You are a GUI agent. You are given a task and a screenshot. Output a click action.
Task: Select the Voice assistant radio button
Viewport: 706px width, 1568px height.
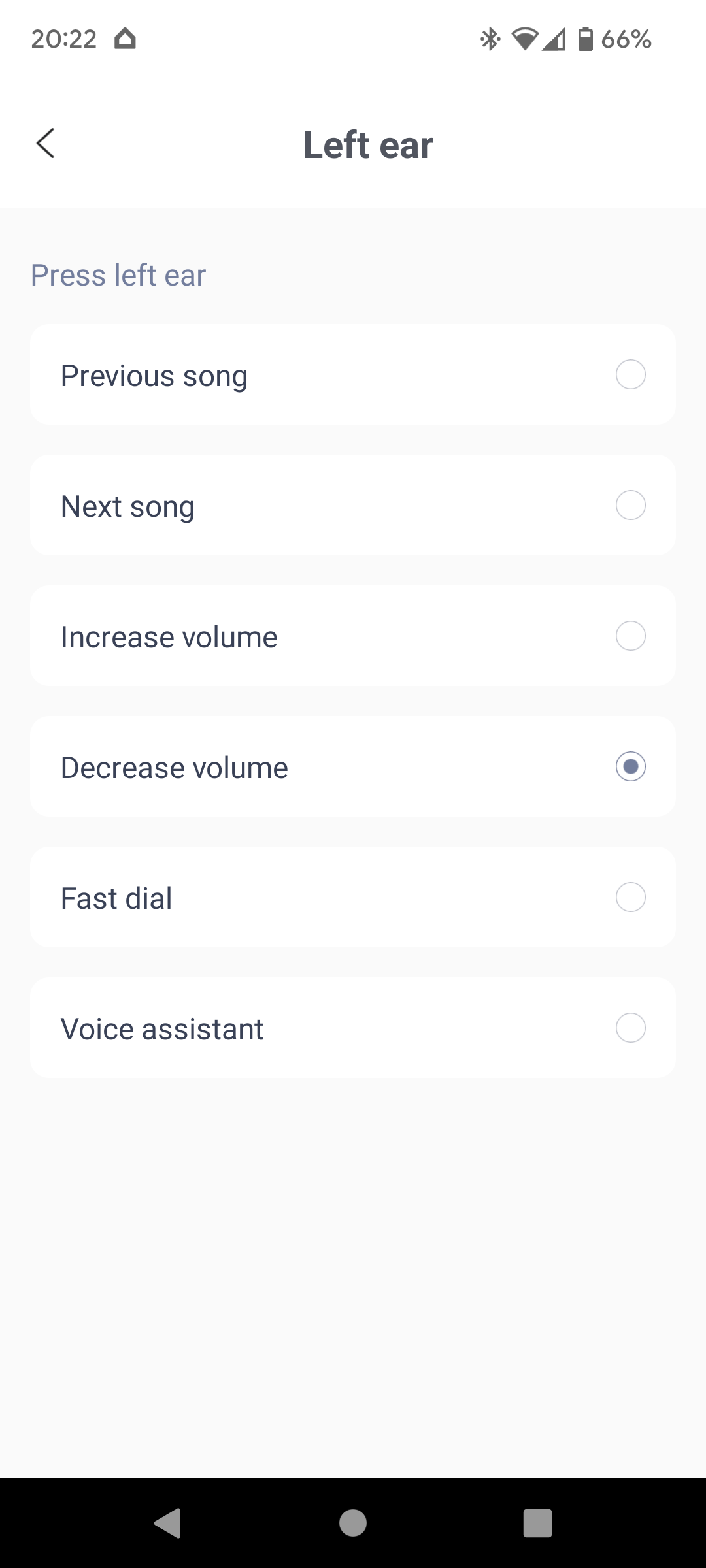[x=630, y=1028]
